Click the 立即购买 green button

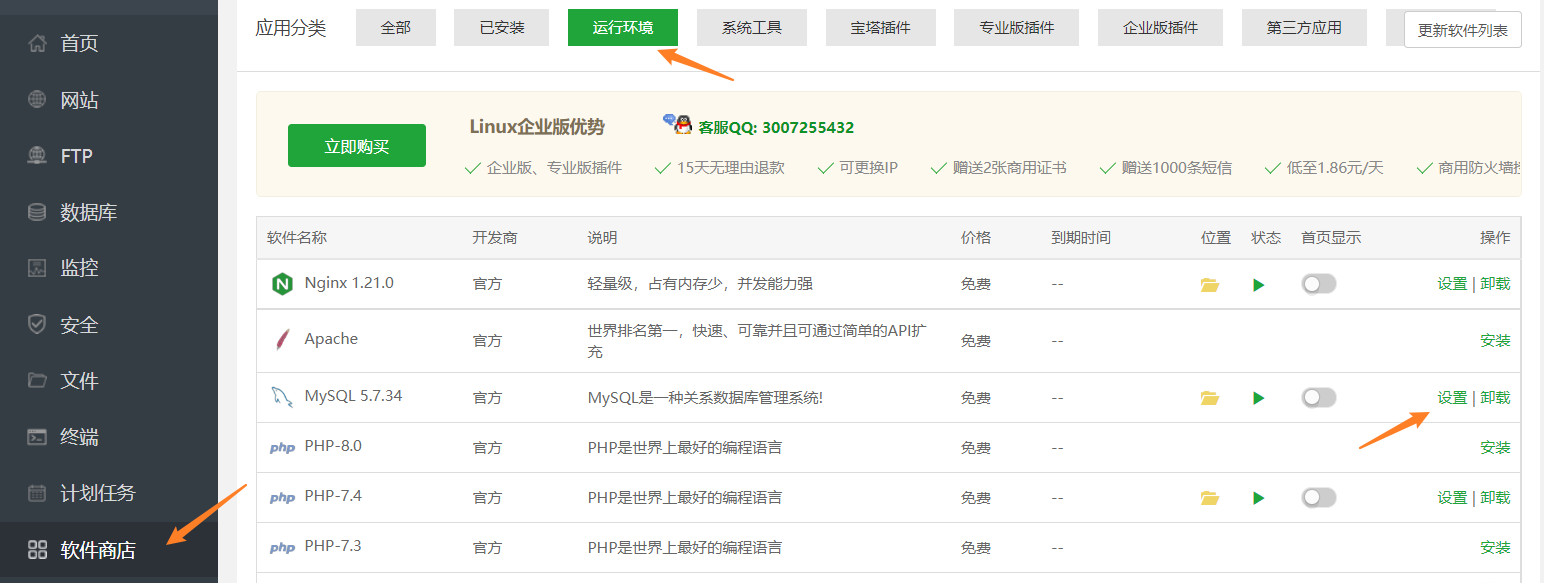tap(357, 146)
